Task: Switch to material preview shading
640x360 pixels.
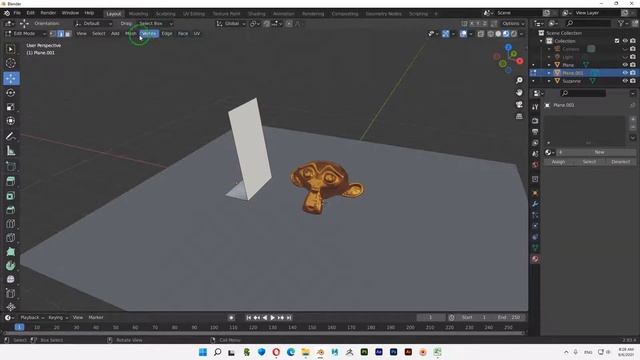Action: pos(506,34)
